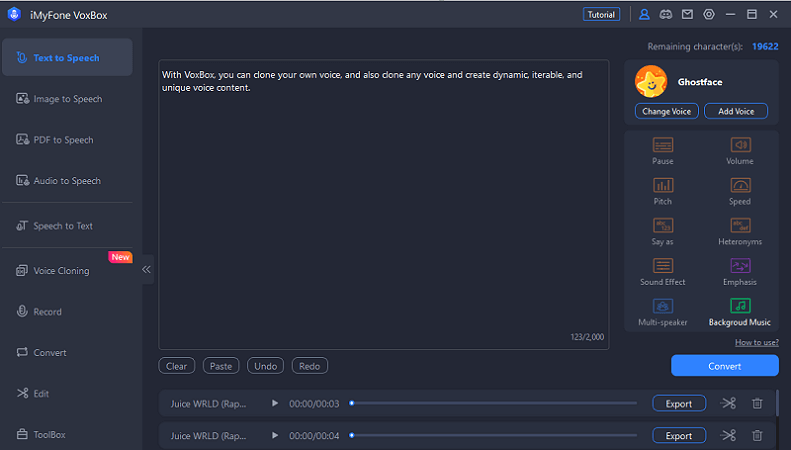
Task: Click the Redo button
Action: 310,366
